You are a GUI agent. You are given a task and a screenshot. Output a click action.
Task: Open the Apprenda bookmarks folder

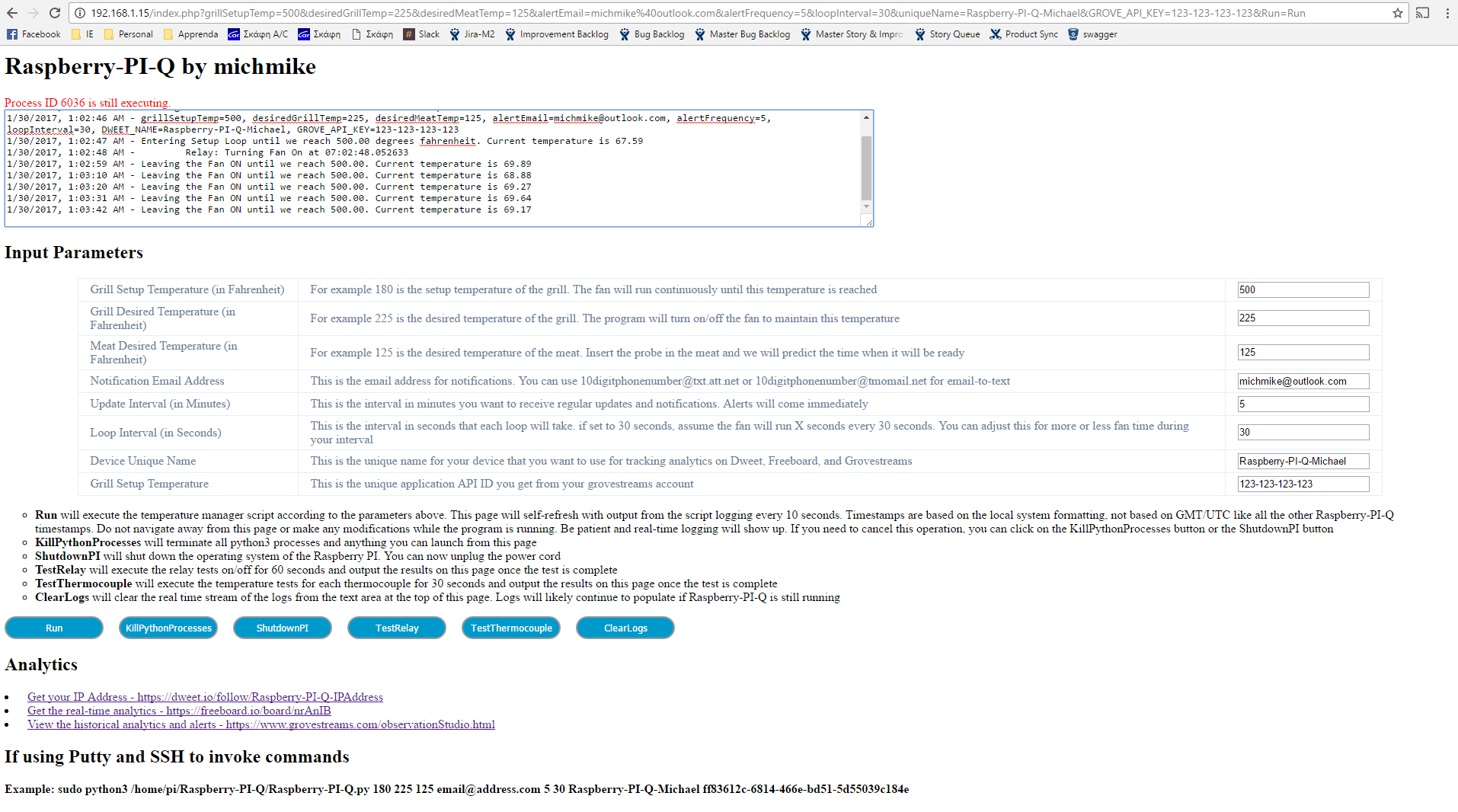pyautogui.click(x=190, y=34)
